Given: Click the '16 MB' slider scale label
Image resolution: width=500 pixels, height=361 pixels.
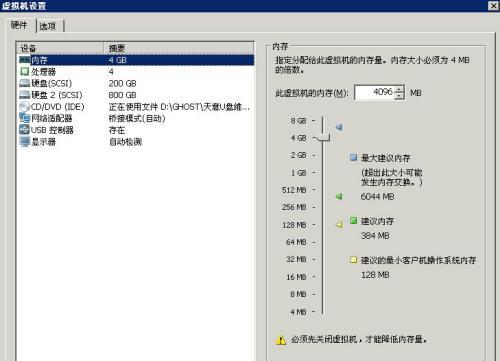Looking at the screenshot, I should click(x=296, y=277).
